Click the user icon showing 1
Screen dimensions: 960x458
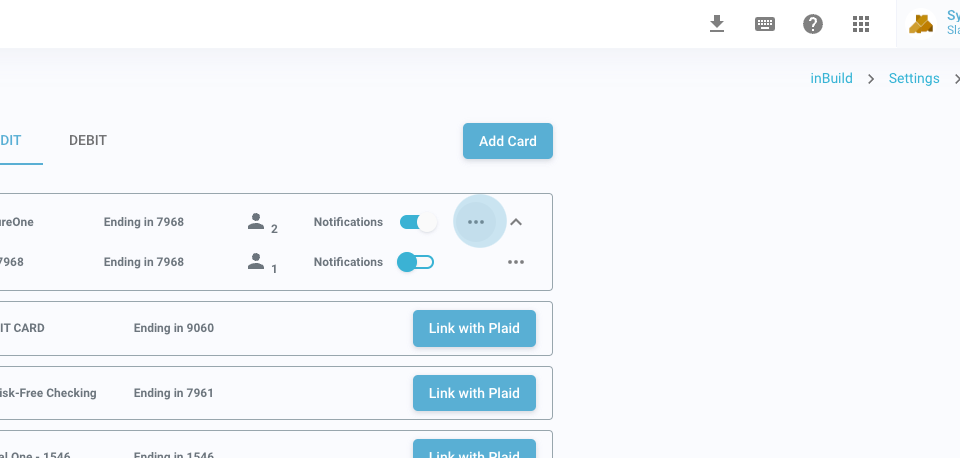pos(256,262)
